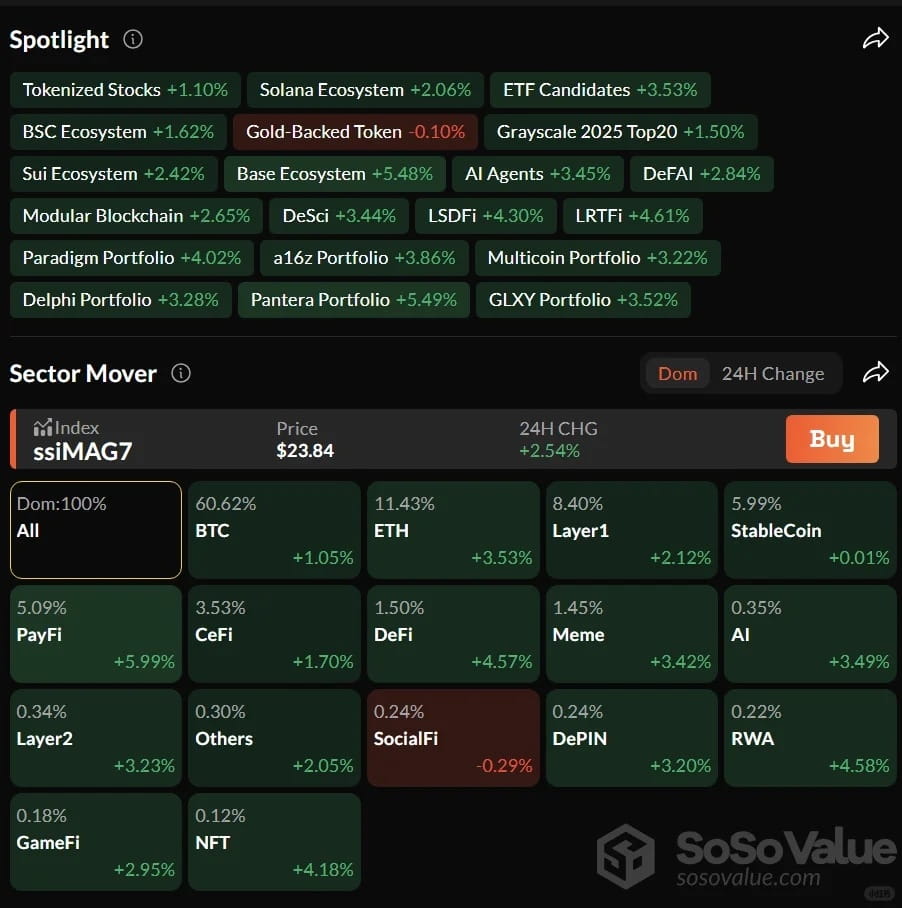This screenshot has width=902, height=908.
Task: Open the Base Ecosystem spotlight tag
Action: click(335, 174)
